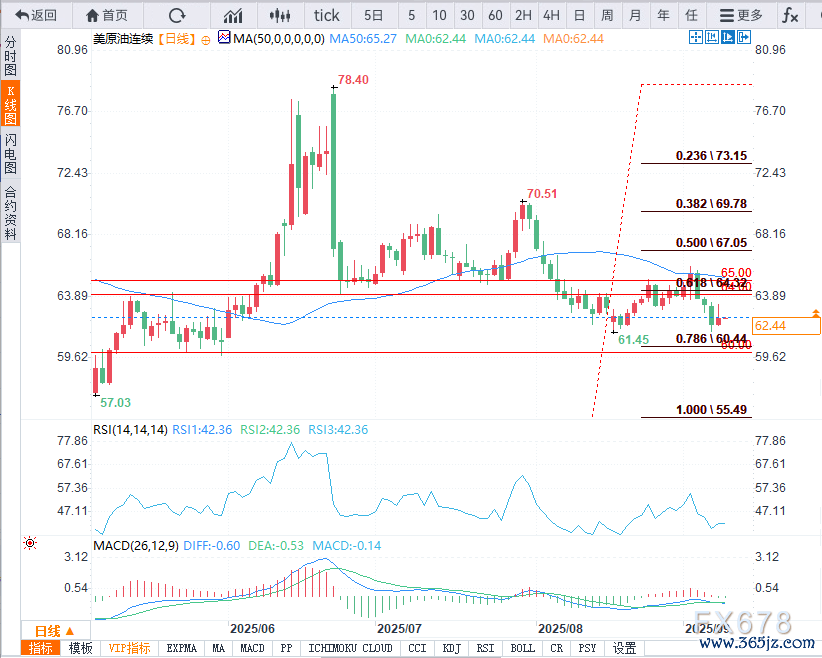
Task: Switch to the 分时图 side tab
Action: (10, 59)
